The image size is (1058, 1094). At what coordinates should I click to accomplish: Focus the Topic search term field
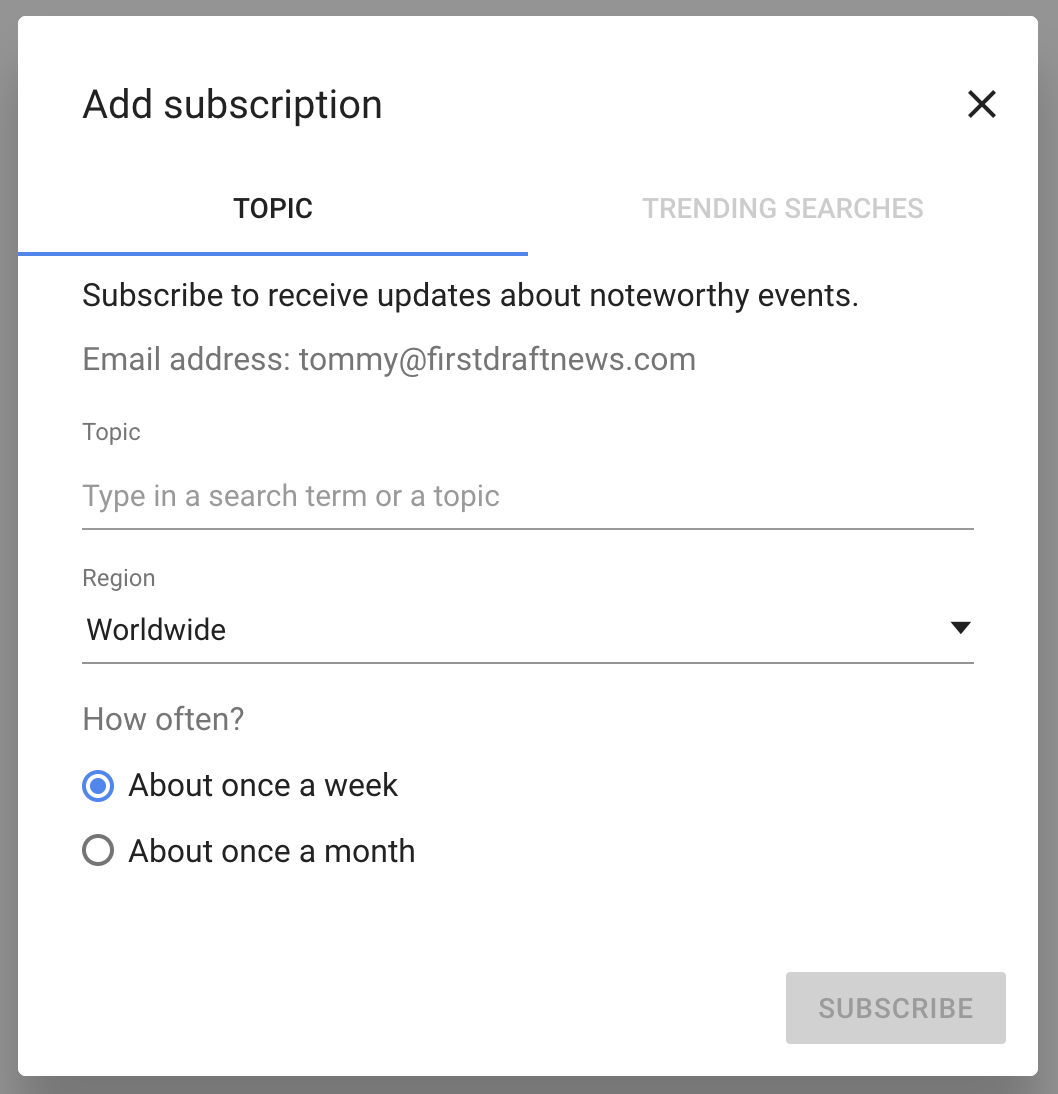(527, 496)
